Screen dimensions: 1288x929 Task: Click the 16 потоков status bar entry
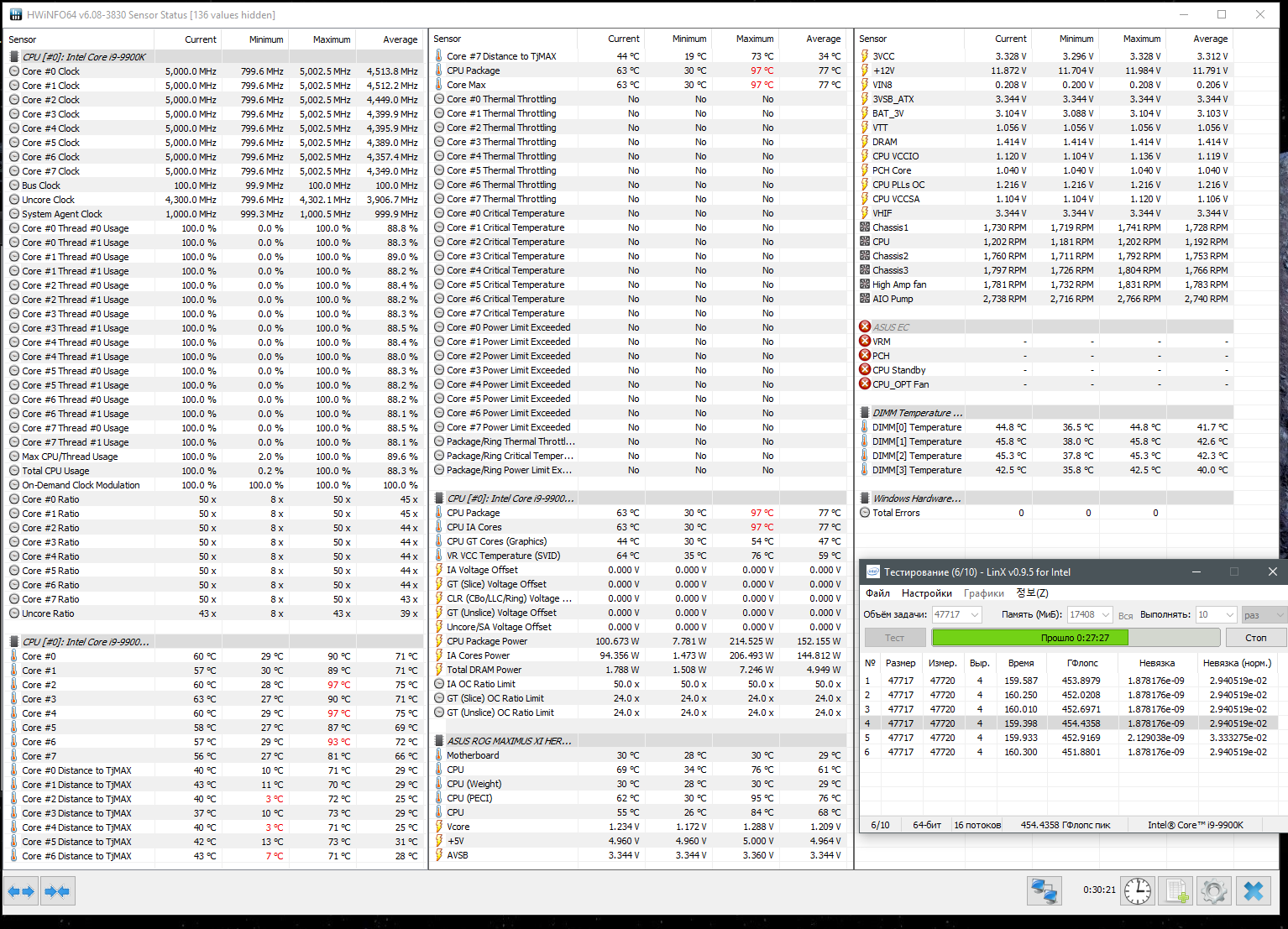tap(977, 825)
